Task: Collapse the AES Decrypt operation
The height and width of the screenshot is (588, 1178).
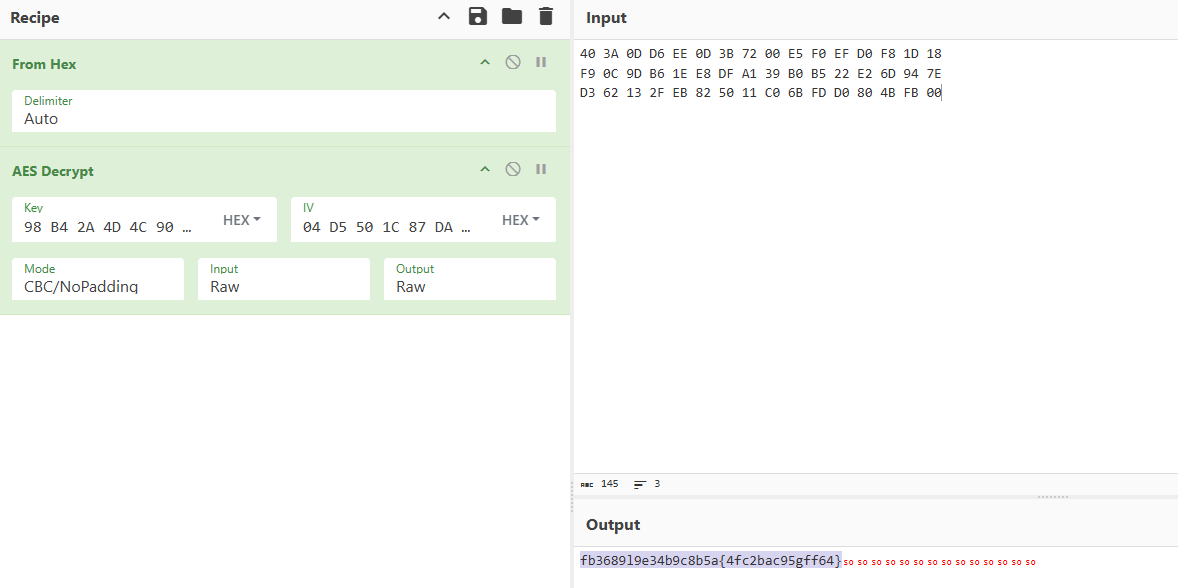Action: [485, 169]
